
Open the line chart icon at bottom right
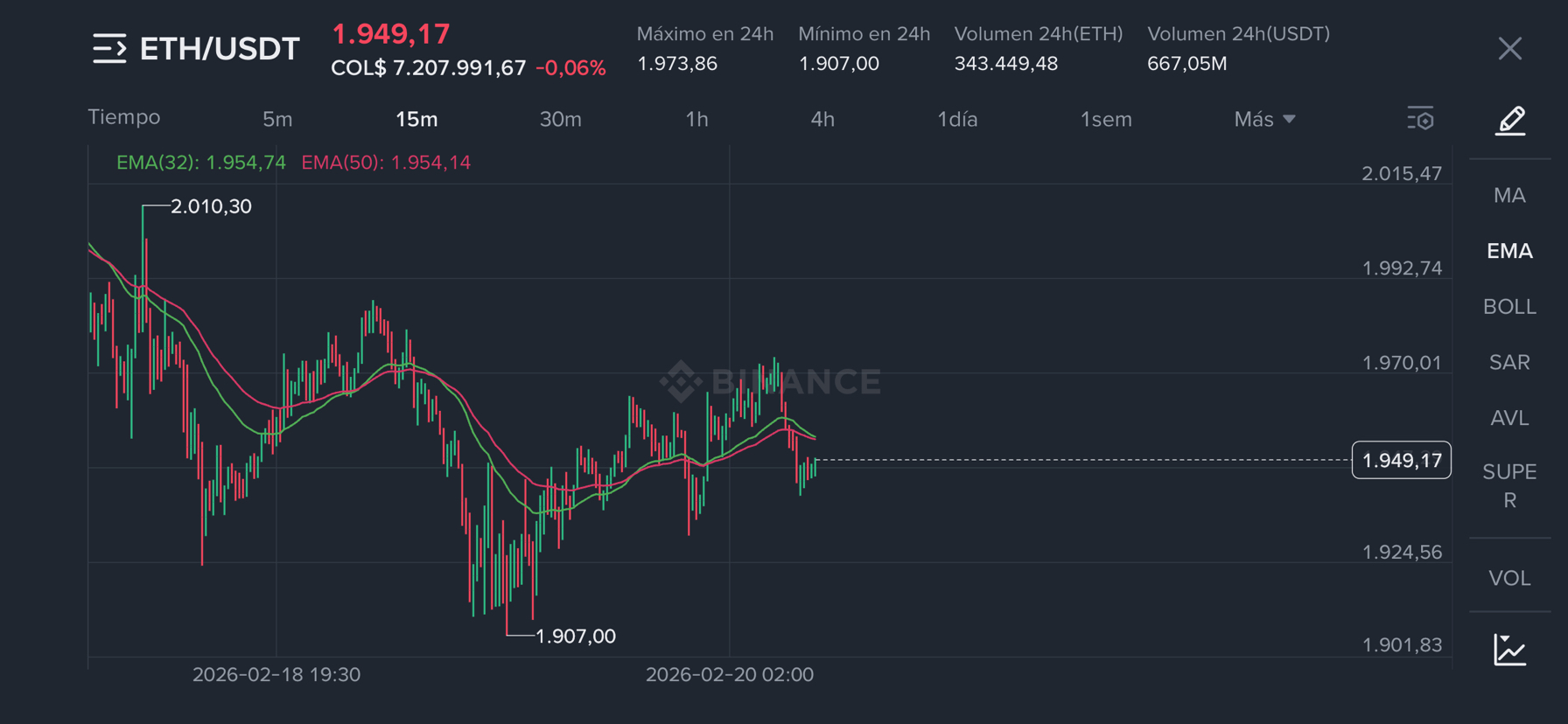pos(1510,650)
